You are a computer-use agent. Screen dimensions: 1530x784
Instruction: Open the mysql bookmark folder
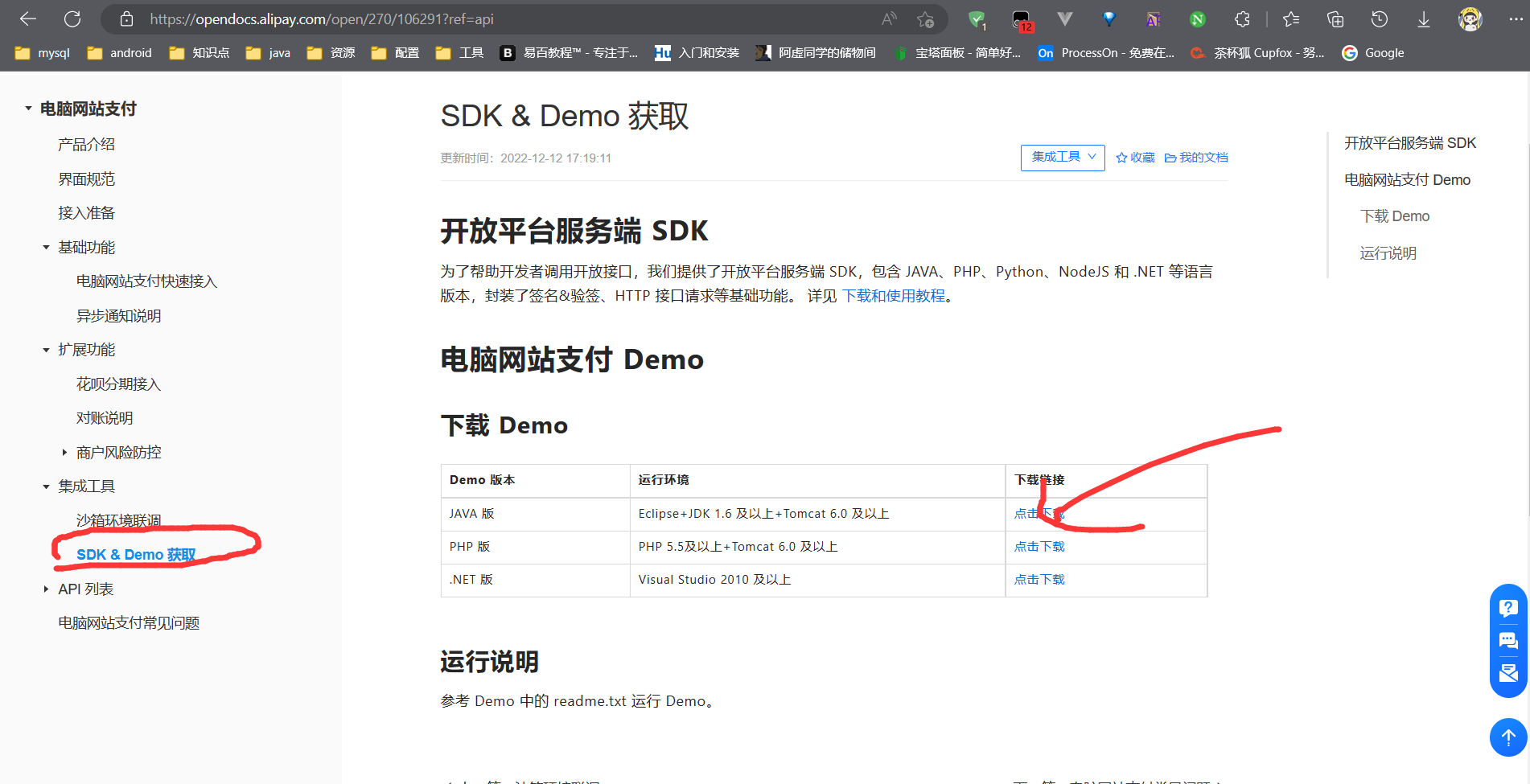pyautogui.click(x=43, y=53)
